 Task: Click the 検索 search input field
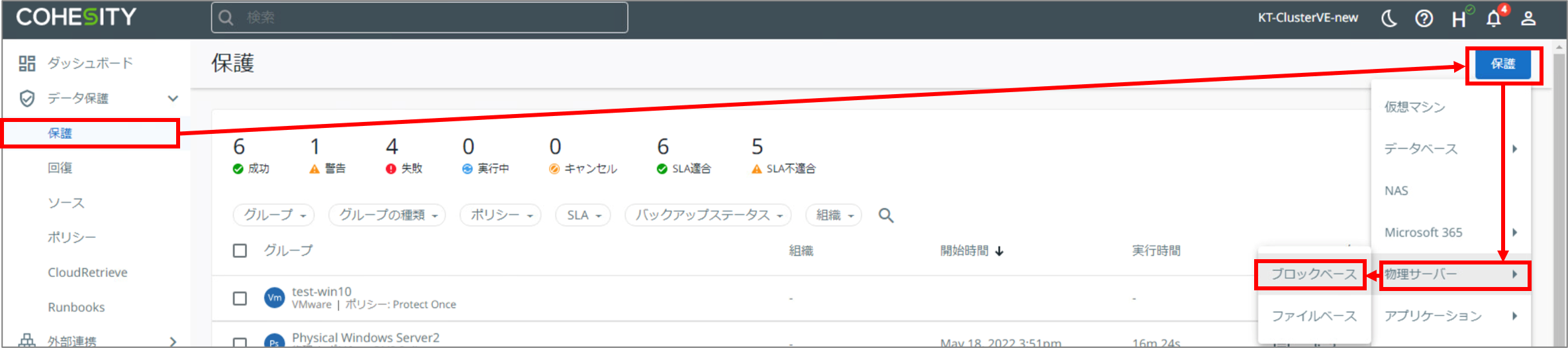click(x=420, y=17)
